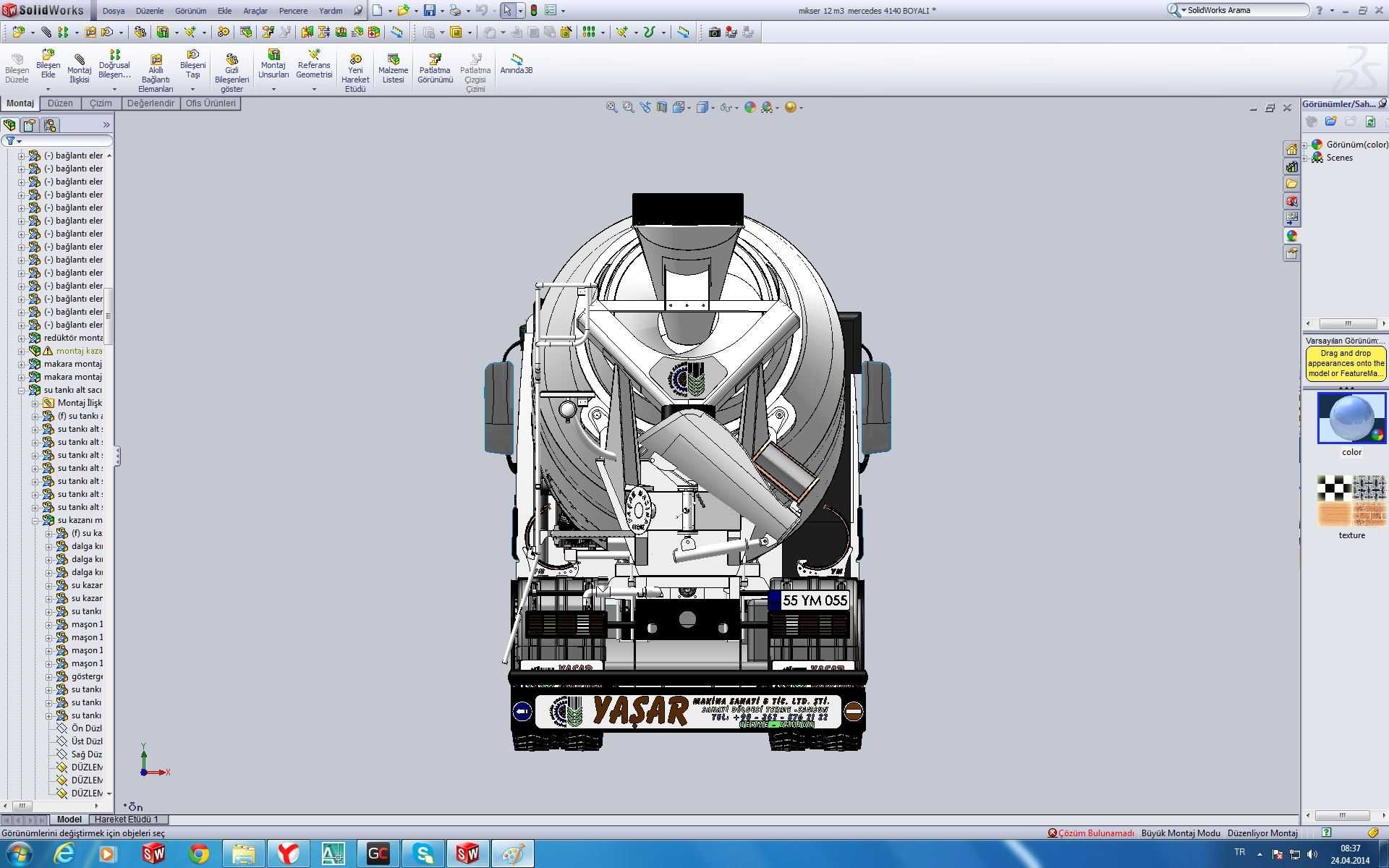Collapse the su kazanı m subassembly node
The width and height of the screenshot is (1389, 868).
tap(35, 520)
